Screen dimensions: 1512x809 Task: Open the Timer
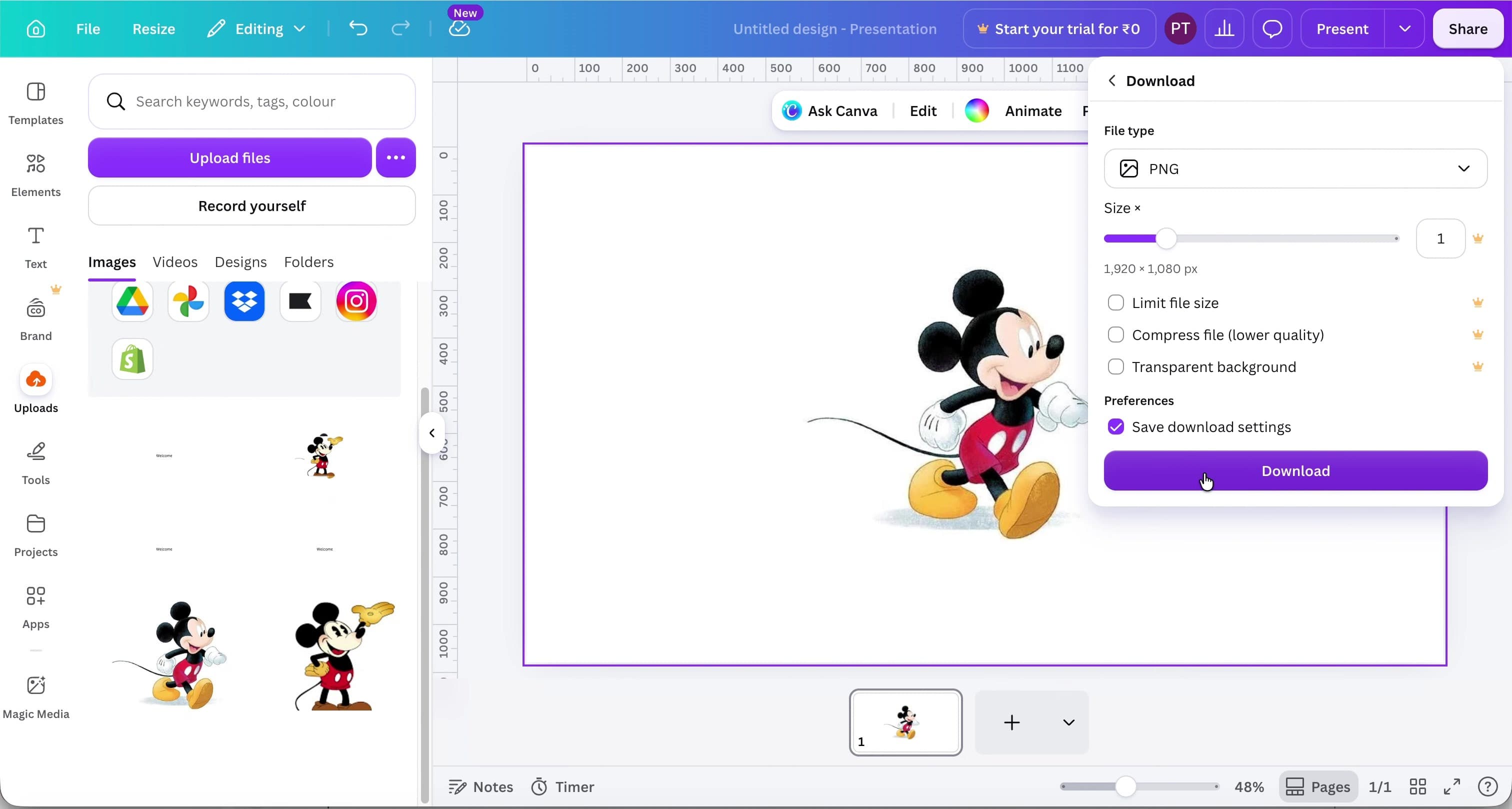click(x=562, y=786)
